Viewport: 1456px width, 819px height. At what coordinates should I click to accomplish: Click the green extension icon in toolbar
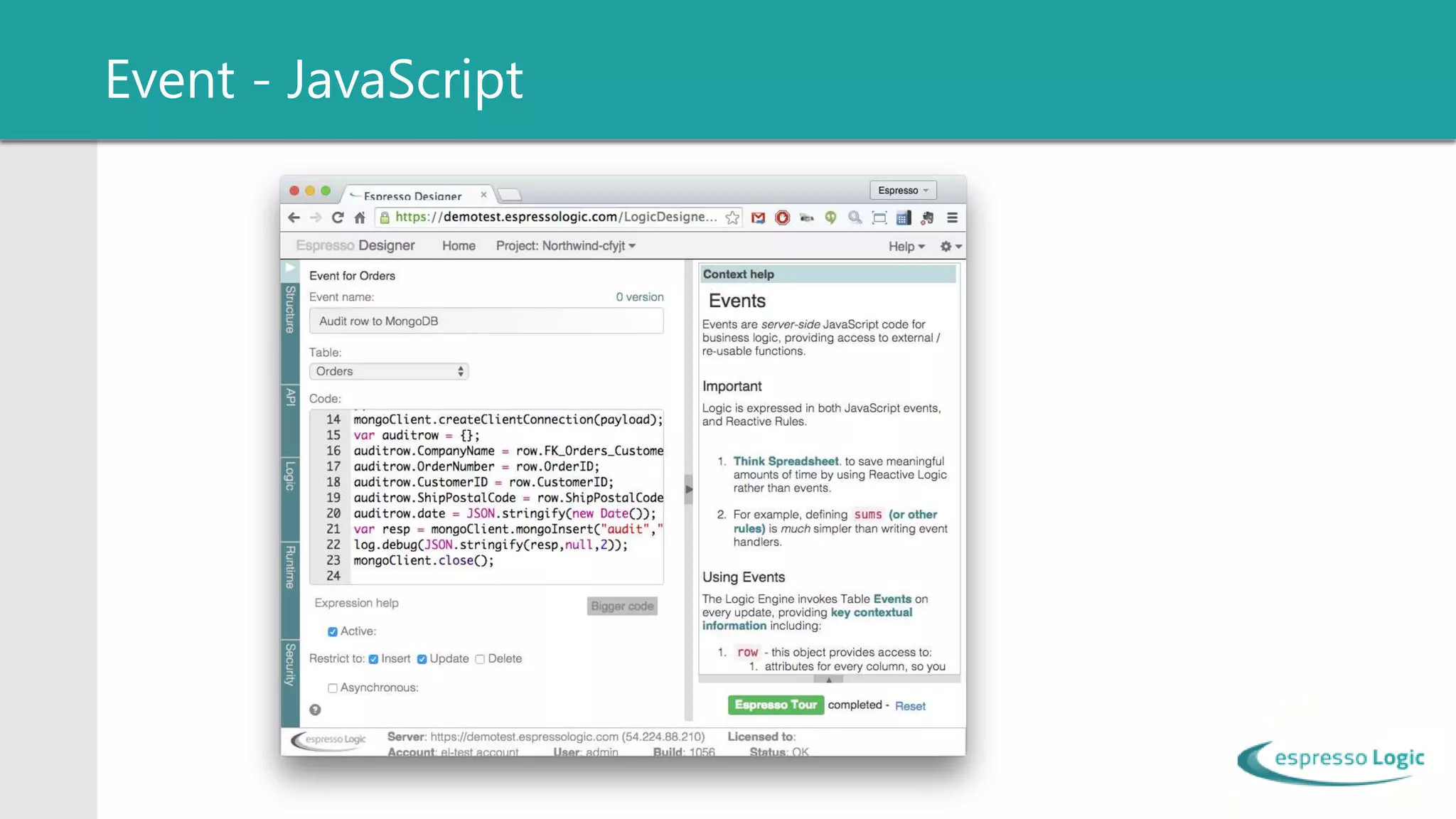coord(830,218)
